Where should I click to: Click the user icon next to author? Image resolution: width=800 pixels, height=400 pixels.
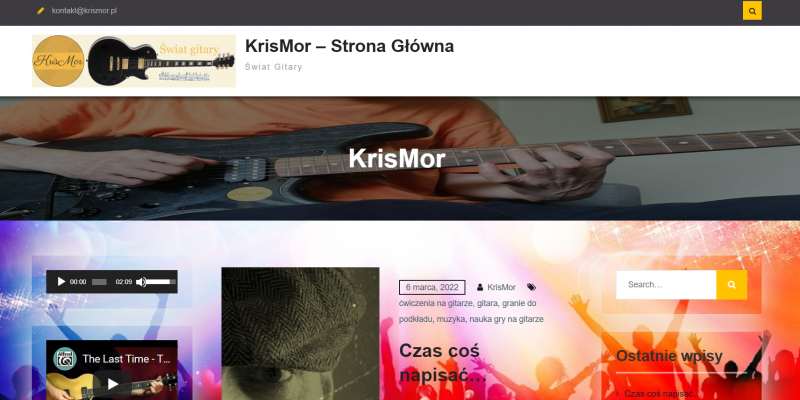tap(480, 287)
